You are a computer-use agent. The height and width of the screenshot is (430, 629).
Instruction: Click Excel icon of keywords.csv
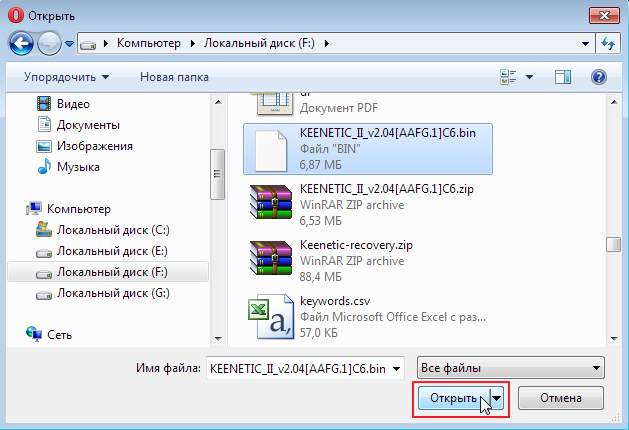pos(271,317)
